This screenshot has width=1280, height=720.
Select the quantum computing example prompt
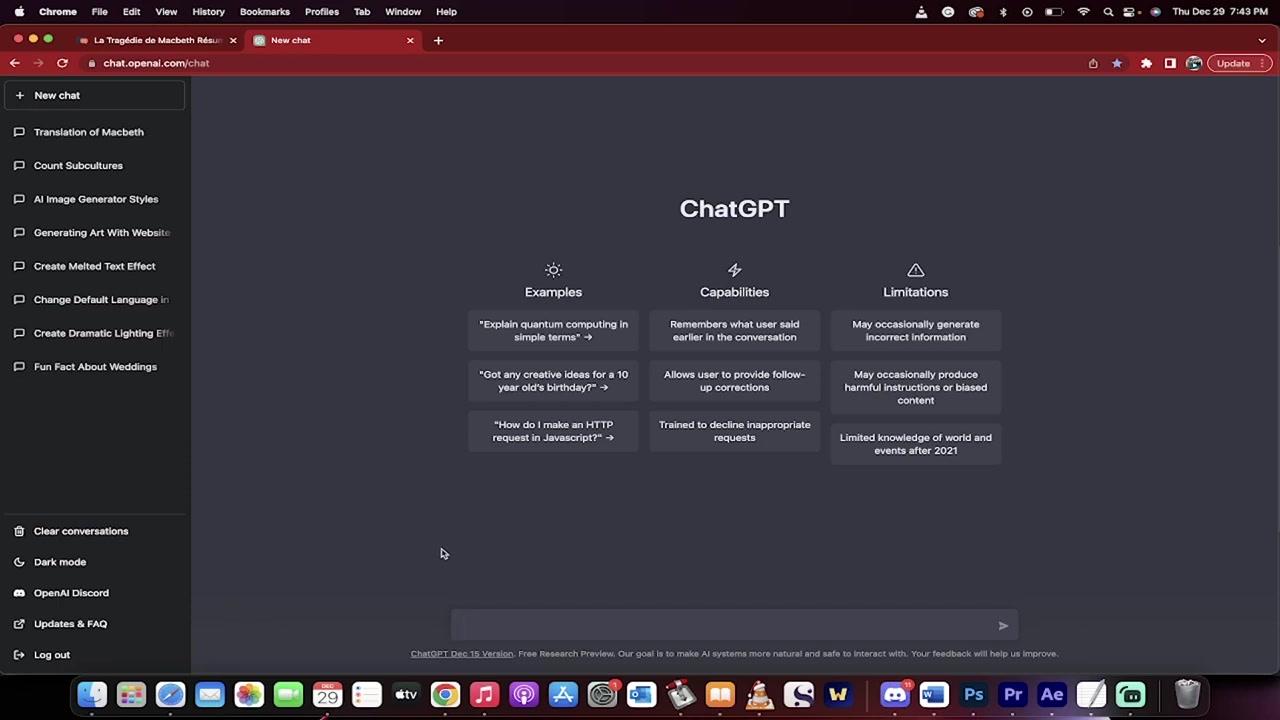553,331
